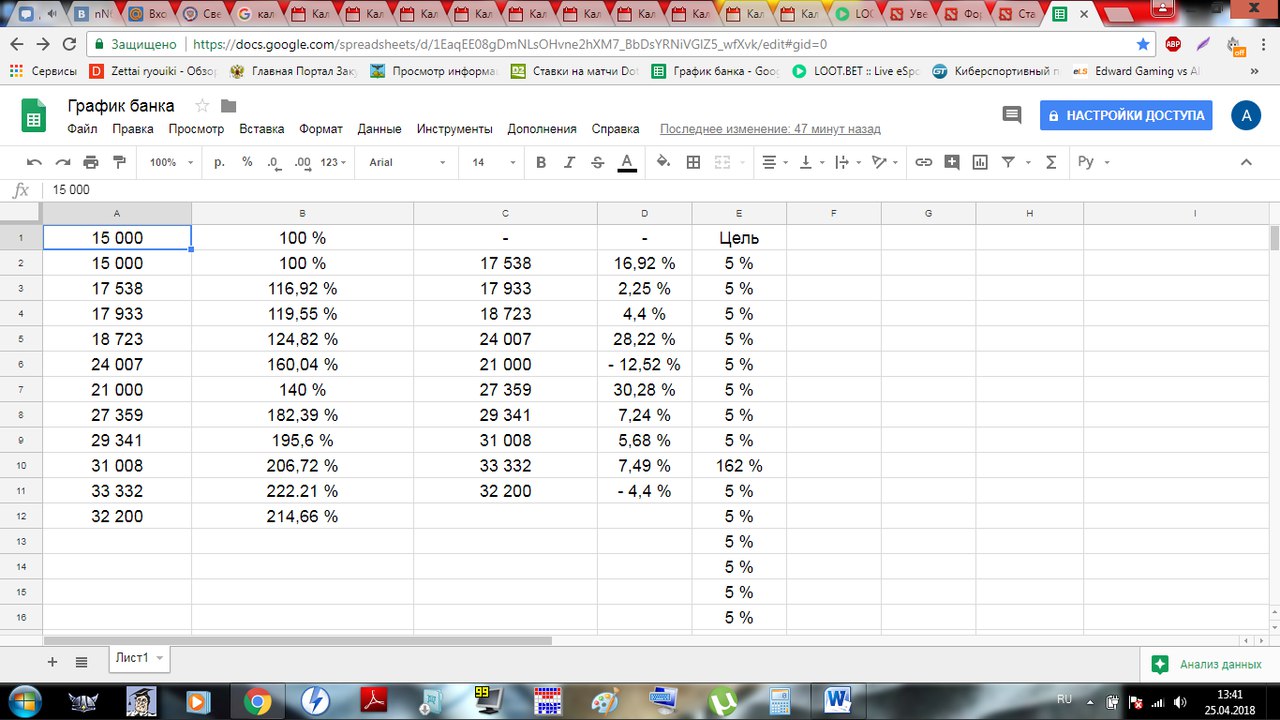Click the undo arrow in toolbar
The width and height of the screenshot is (1280, 720).
34,162
